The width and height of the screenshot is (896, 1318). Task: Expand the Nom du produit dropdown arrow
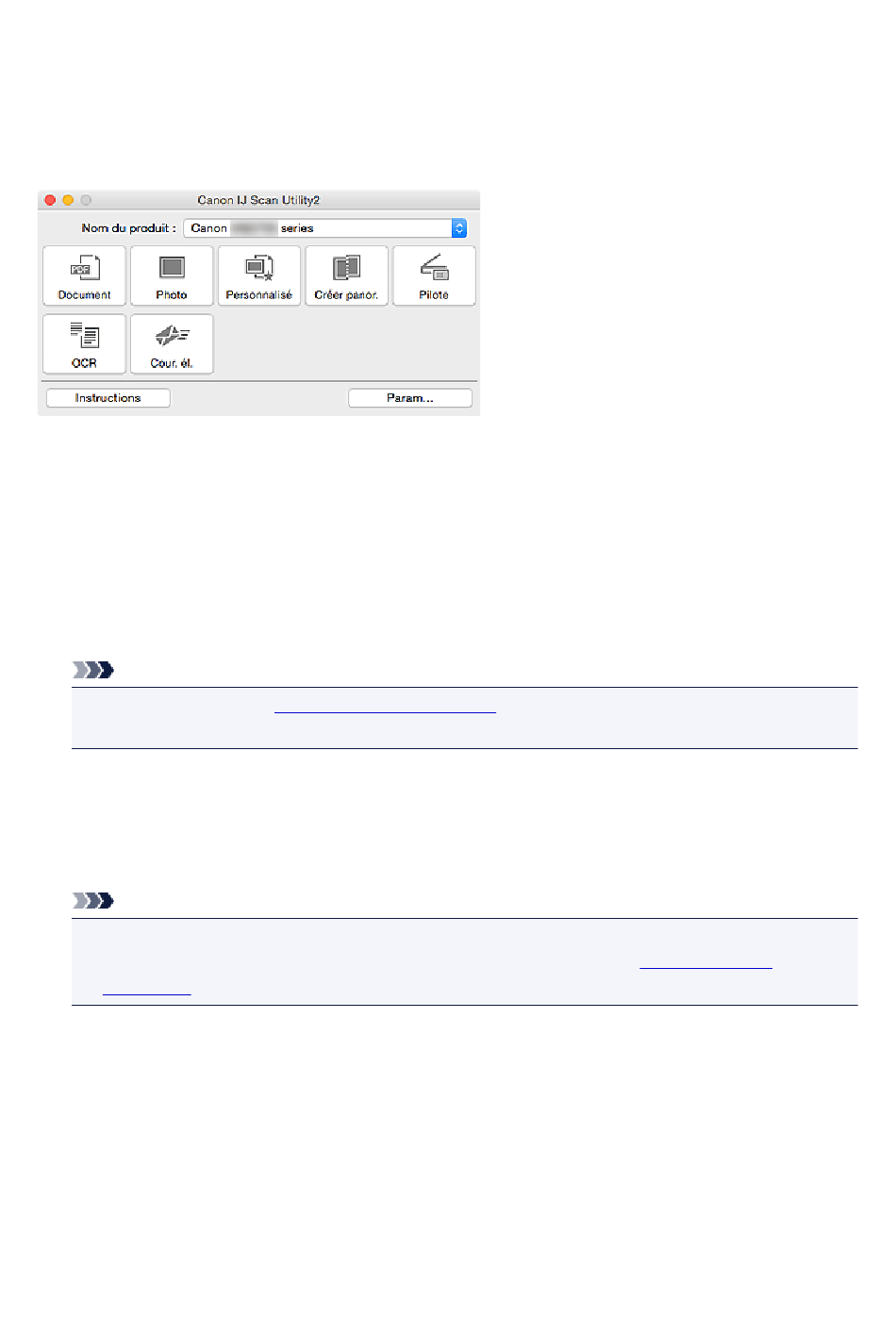pos(458,228)
